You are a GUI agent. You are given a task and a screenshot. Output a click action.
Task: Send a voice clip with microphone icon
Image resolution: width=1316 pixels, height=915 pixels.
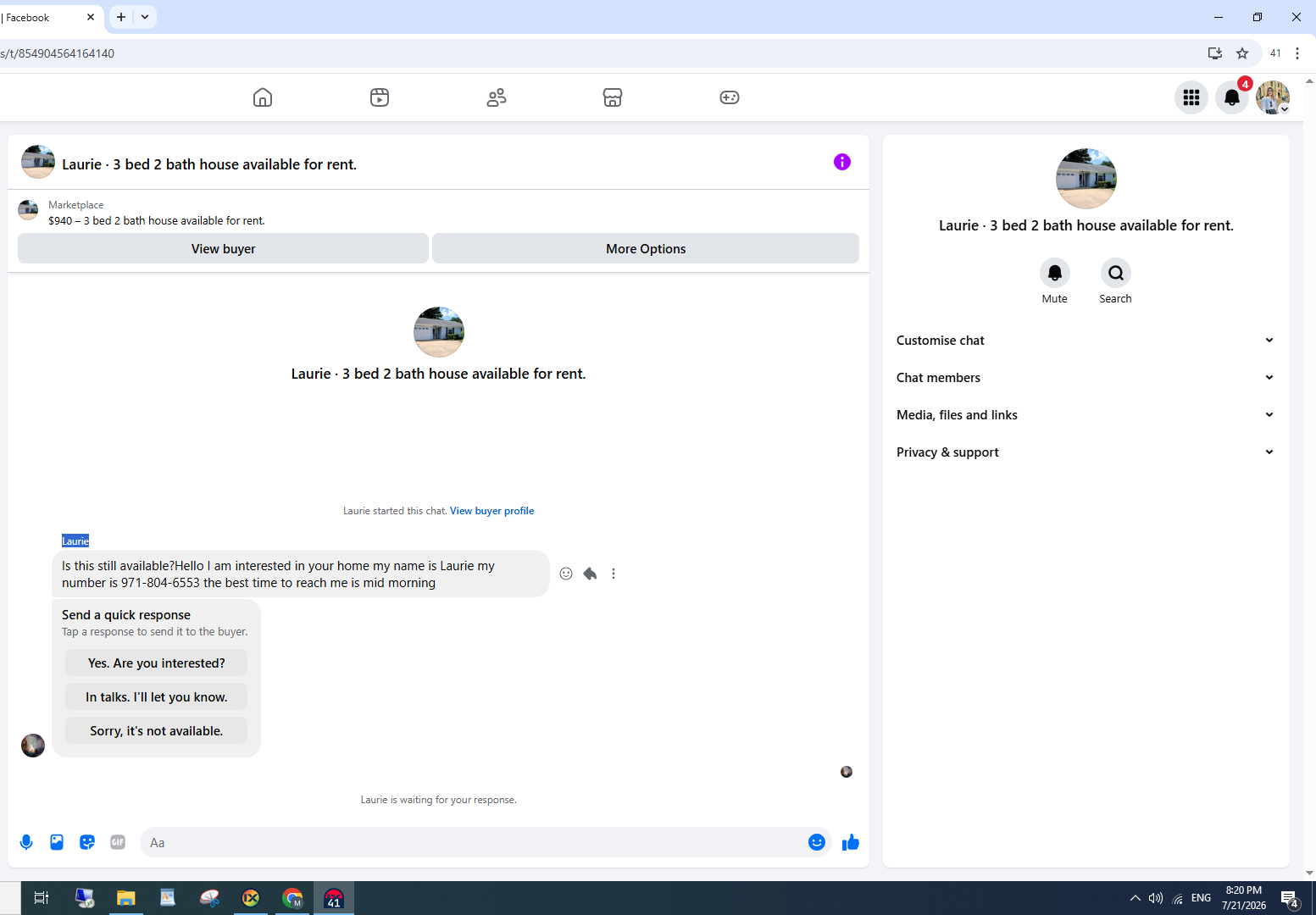click(x=26, y=842)
